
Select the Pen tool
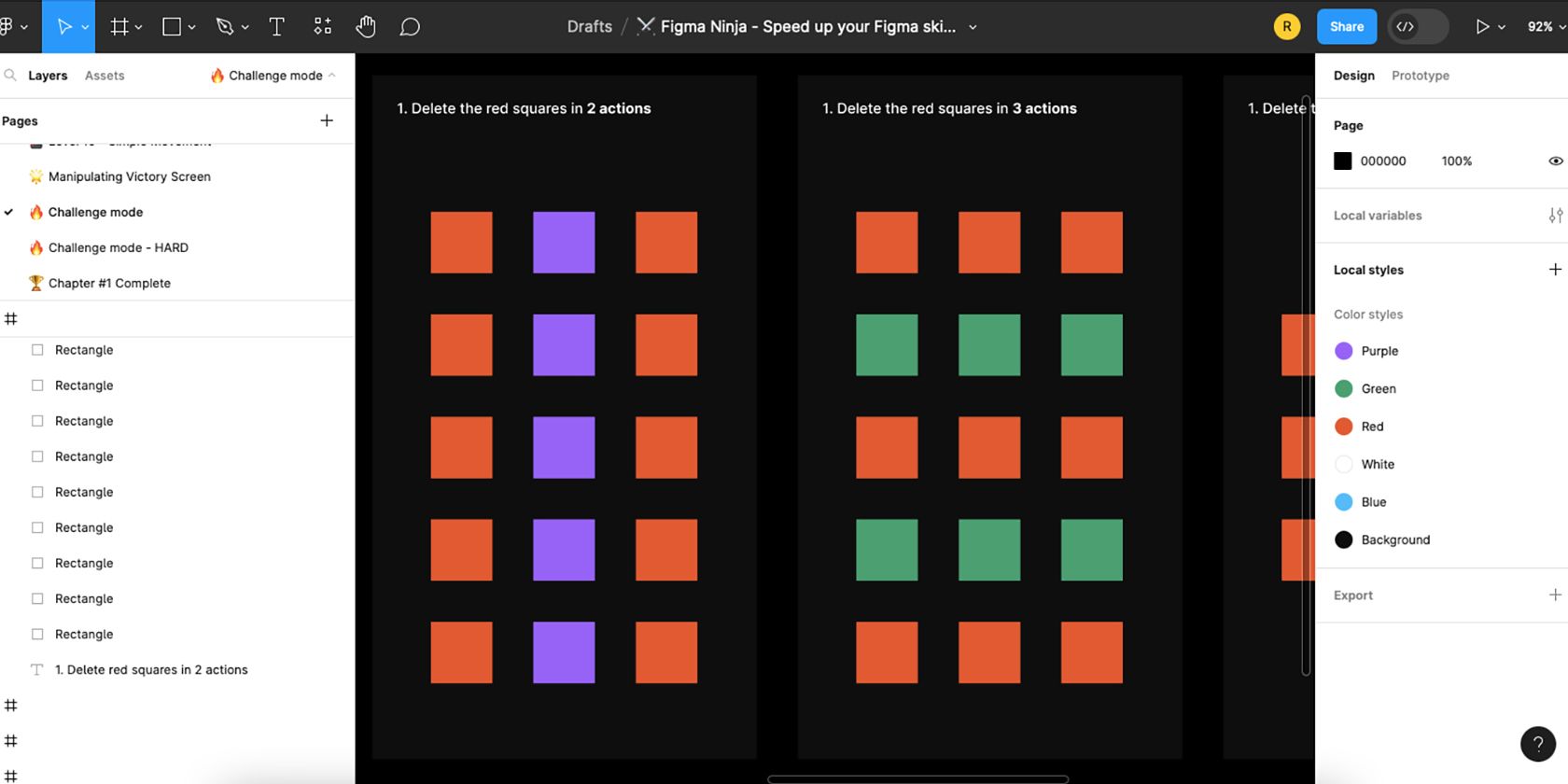[x=225, y=27]
